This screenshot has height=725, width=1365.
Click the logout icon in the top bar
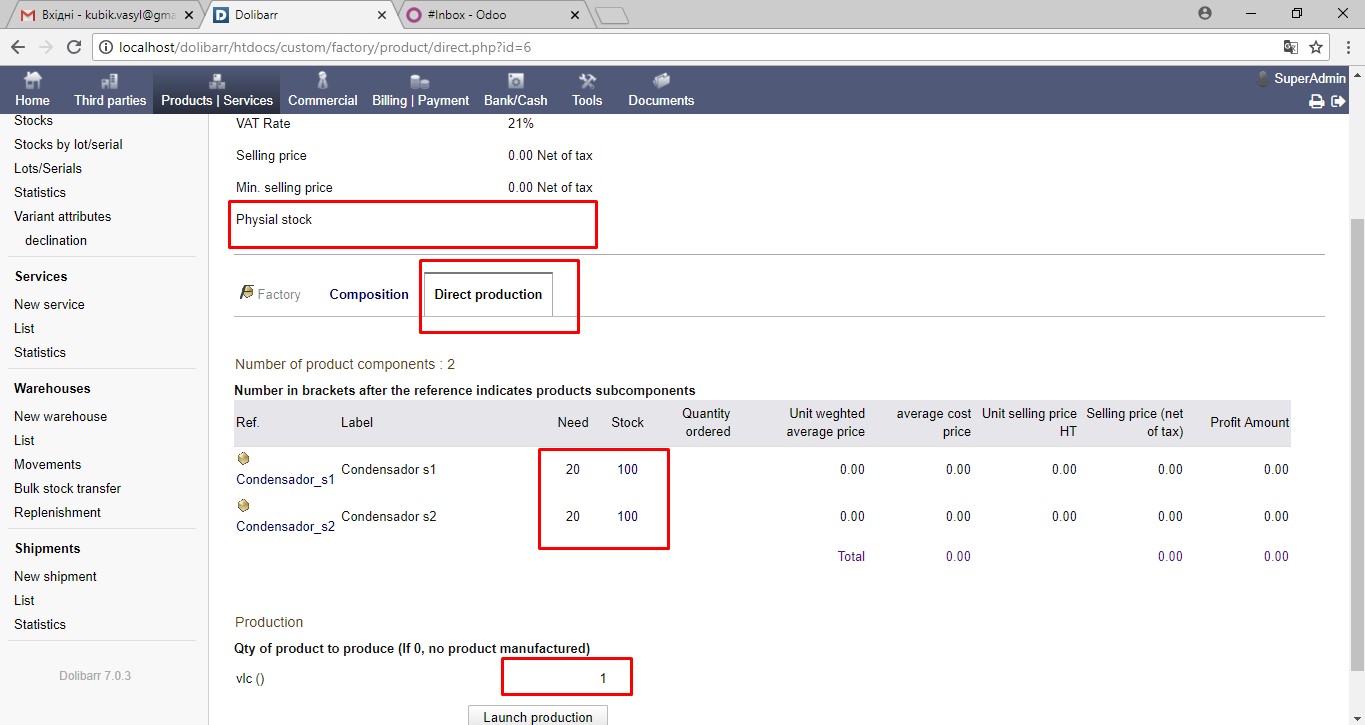[x=1338, y=100]
